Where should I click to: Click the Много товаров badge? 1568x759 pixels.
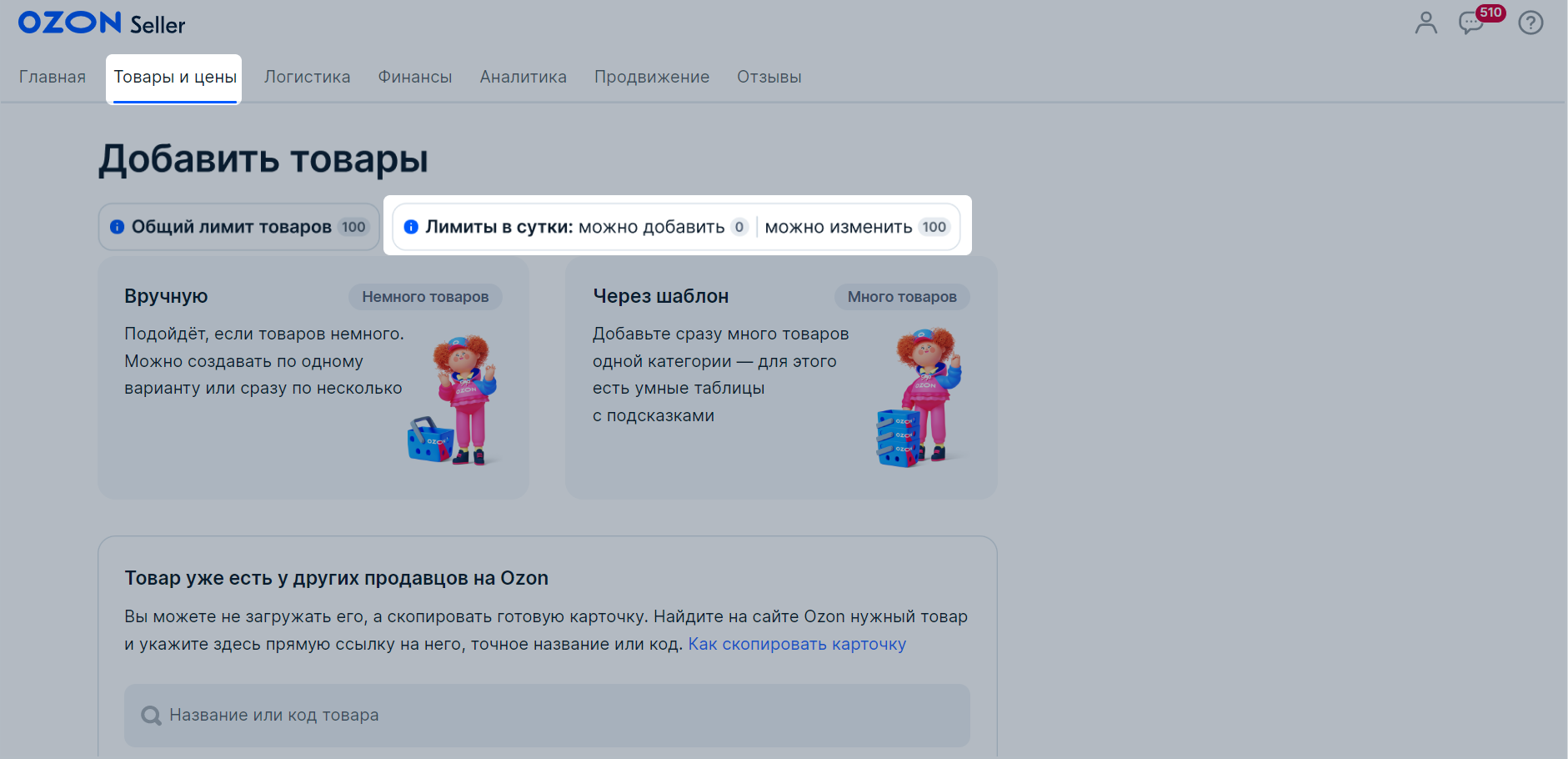(x=902, y=297)
